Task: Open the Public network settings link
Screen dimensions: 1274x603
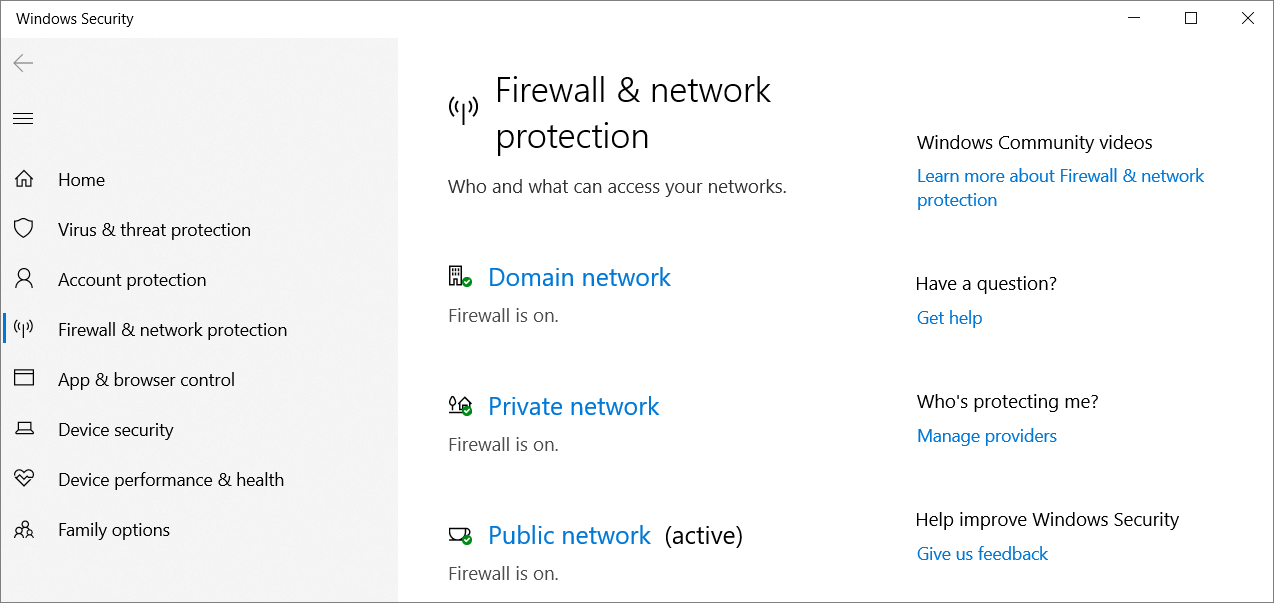Action: [x=569, y=535]
